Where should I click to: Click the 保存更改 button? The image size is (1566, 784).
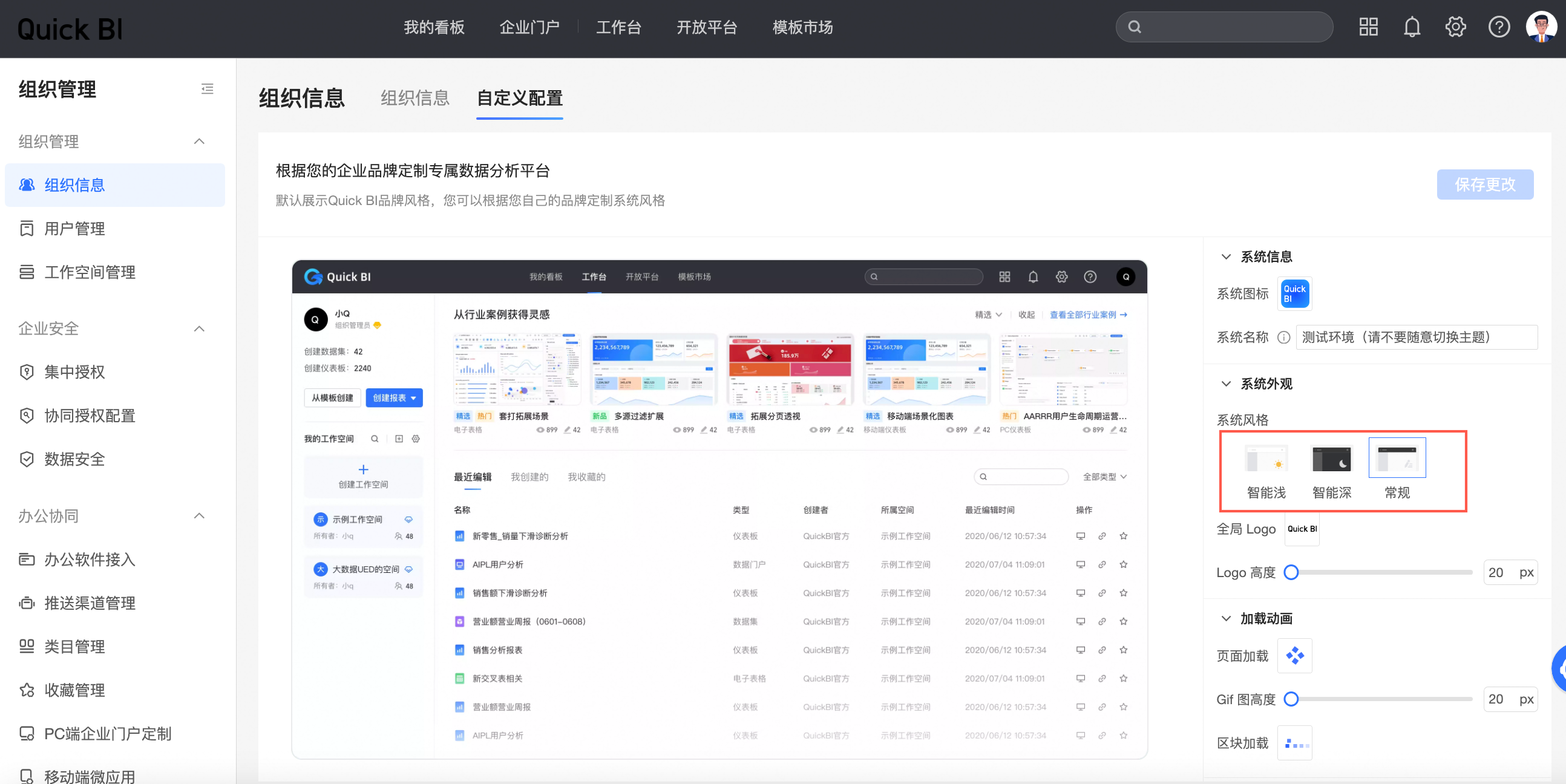pos(1484,185)
